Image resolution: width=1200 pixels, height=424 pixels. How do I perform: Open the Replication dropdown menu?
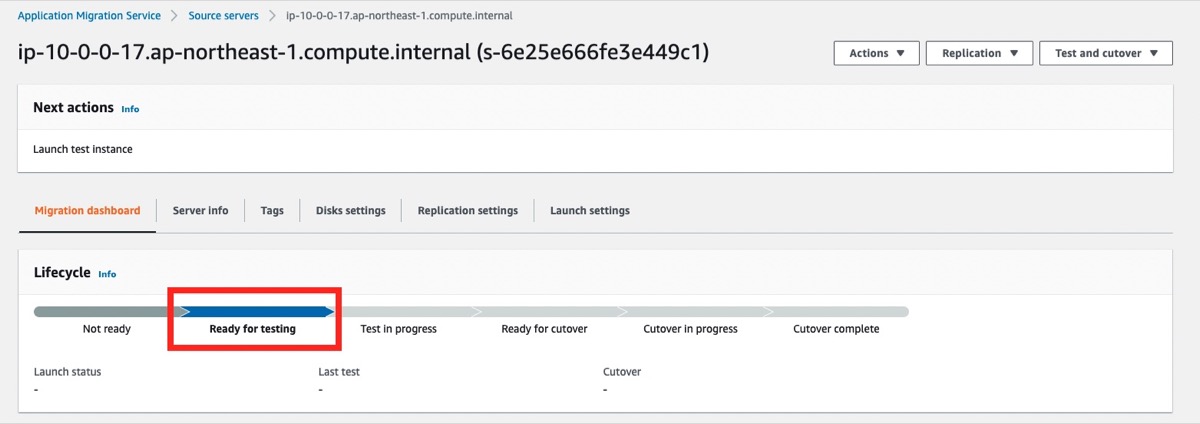pos(979,53)
